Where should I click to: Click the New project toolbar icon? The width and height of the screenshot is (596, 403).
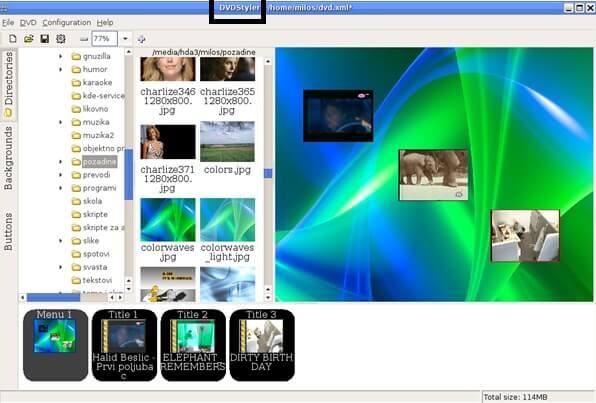(x=13, y=39)
